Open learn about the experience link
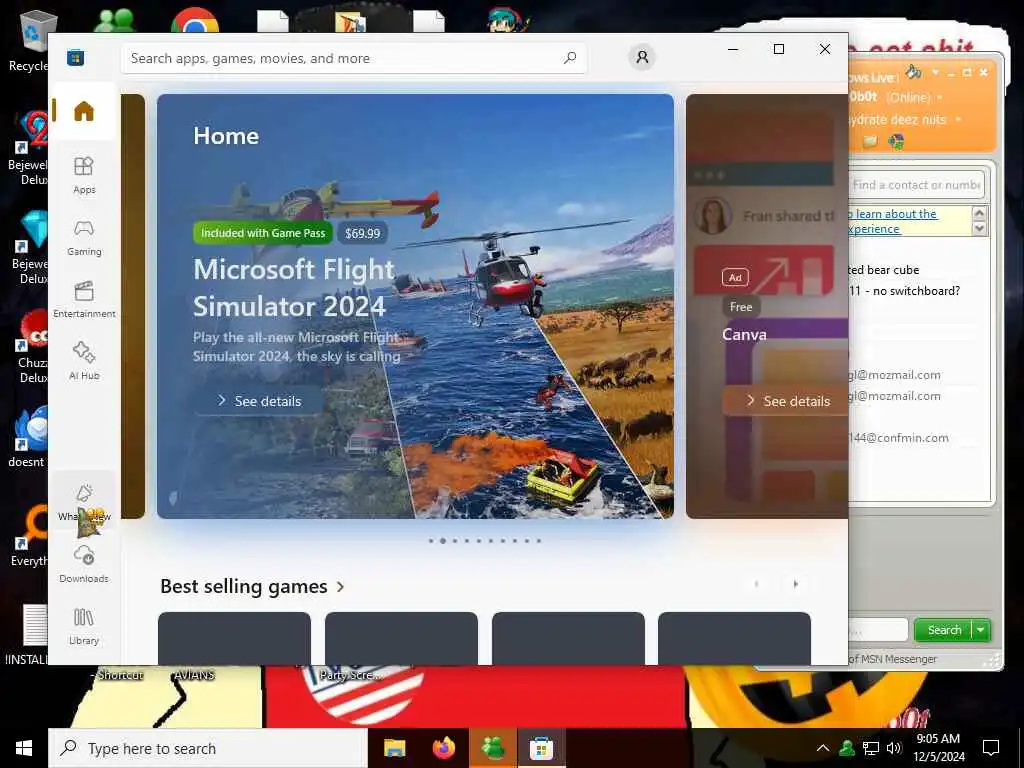Image resolution: width=1024 pixels, height=768 pixels. pyautogui.click(x=892, y=221)
